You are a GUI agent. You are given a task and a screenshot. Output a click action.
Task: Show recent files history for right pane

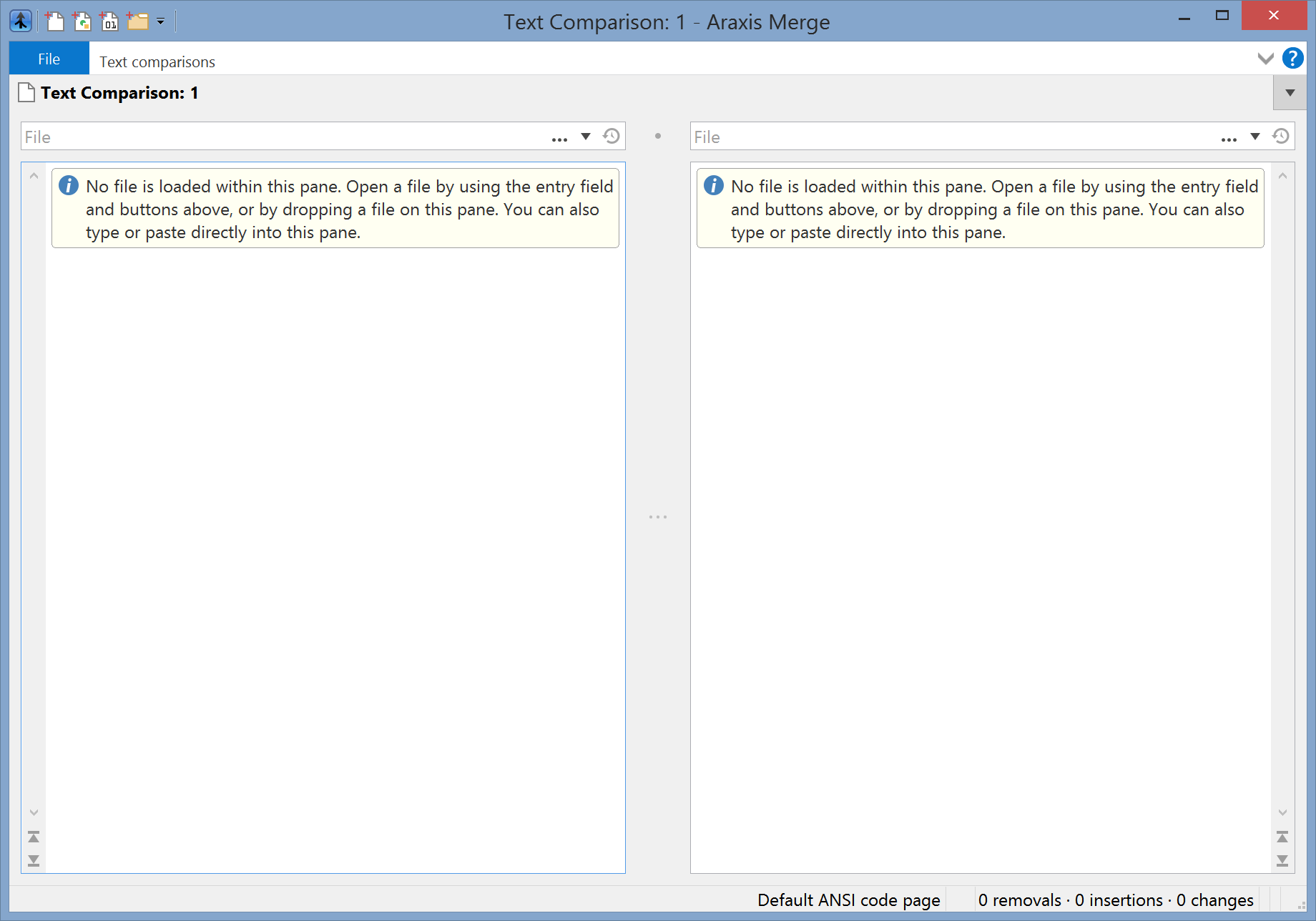pos(1281,136)
